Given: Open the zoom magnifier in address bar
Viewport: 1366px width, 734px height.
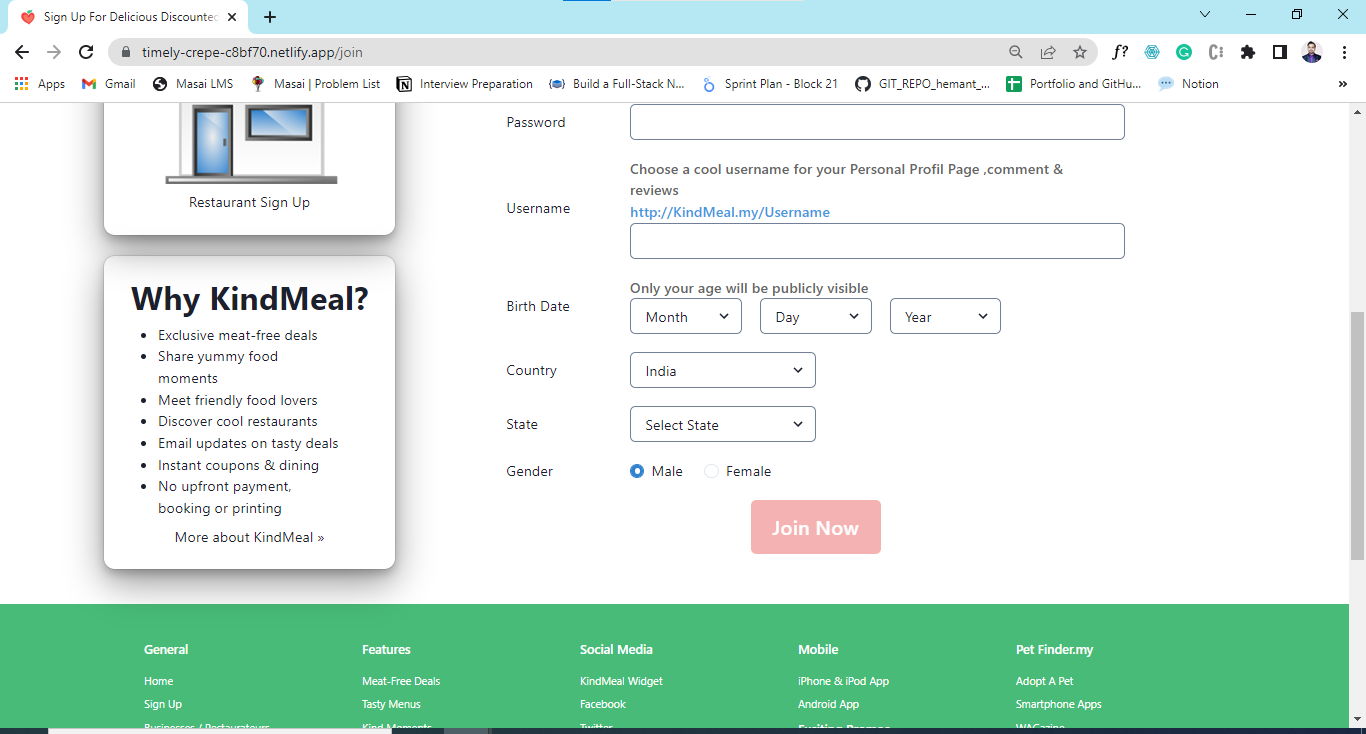Looking at the screenshot, I should click(x=1015, y=52).
